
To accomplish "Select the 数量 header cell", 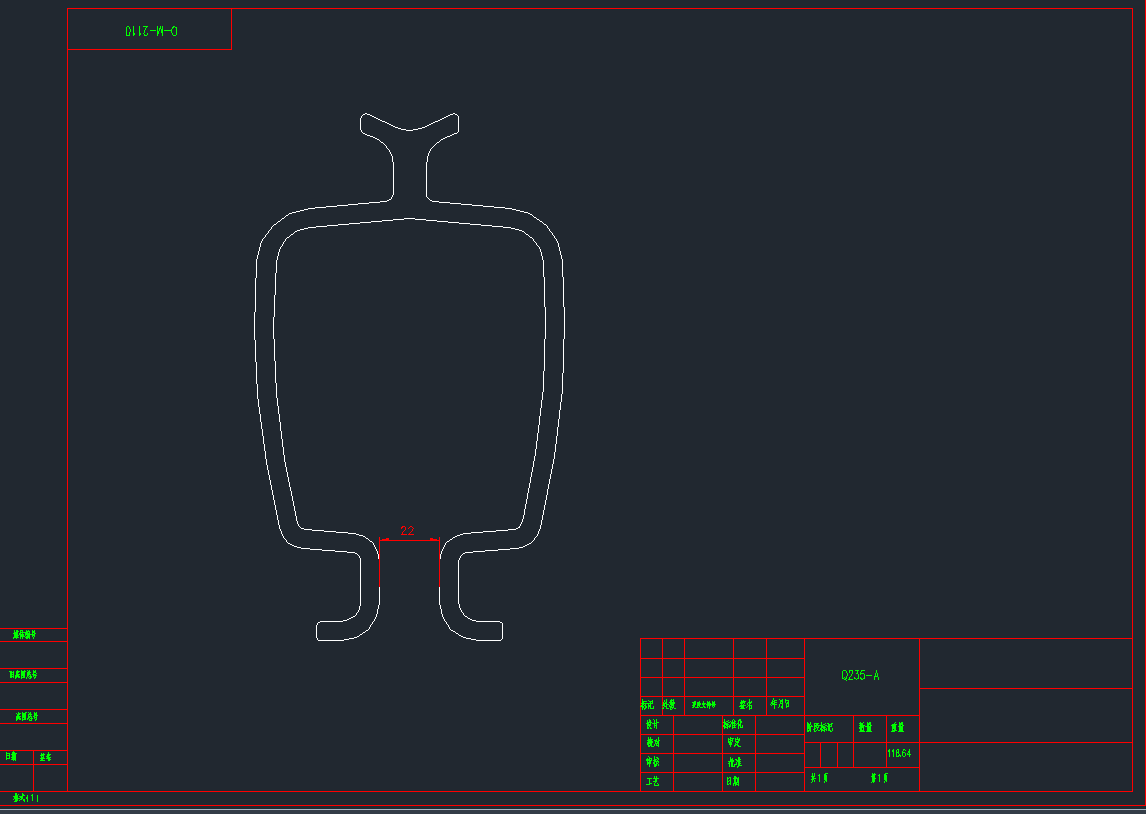I will click(x=865, y=728).
